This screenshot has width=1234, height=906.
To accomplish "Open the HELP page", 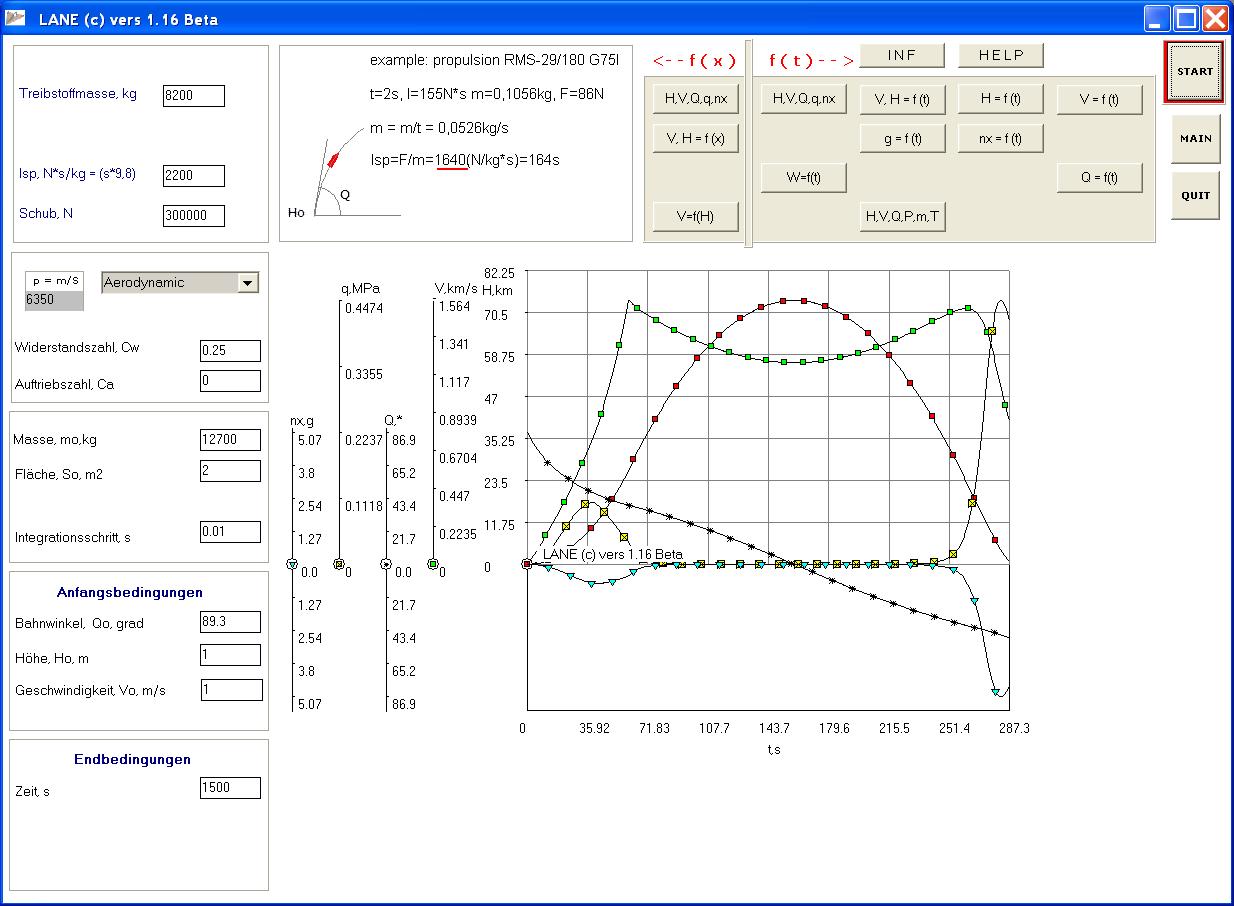I will [1000, 55].
